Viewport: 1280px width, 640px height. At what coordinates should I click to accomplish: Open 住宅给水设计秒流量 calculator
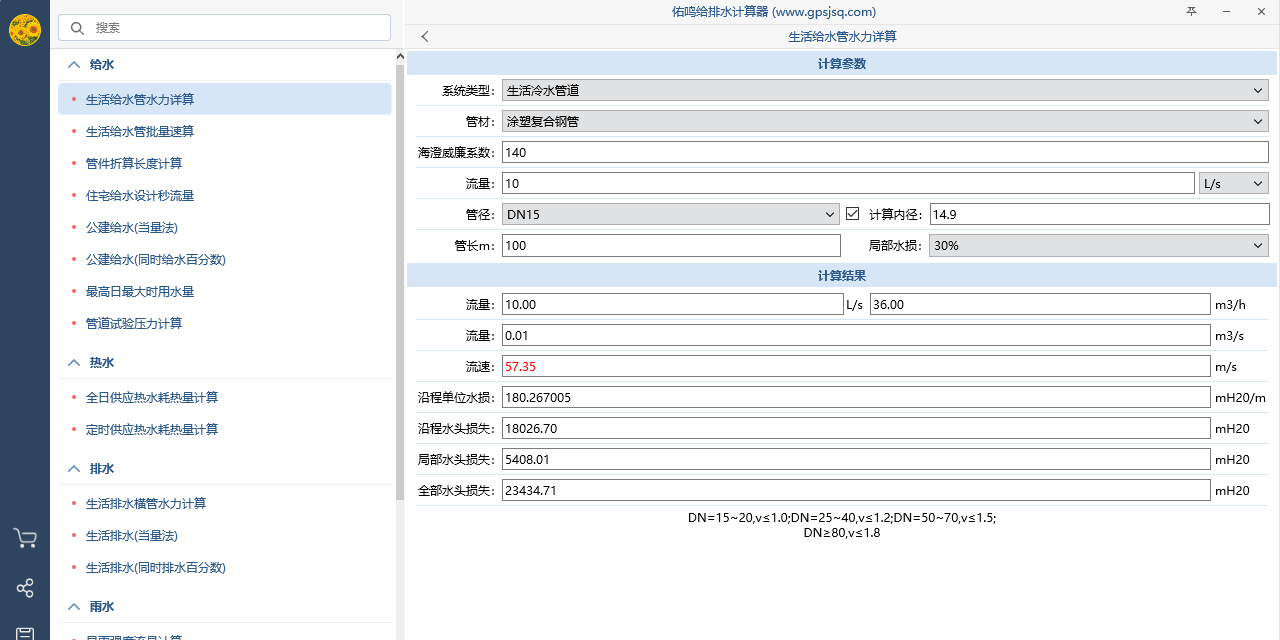point(140,195)
